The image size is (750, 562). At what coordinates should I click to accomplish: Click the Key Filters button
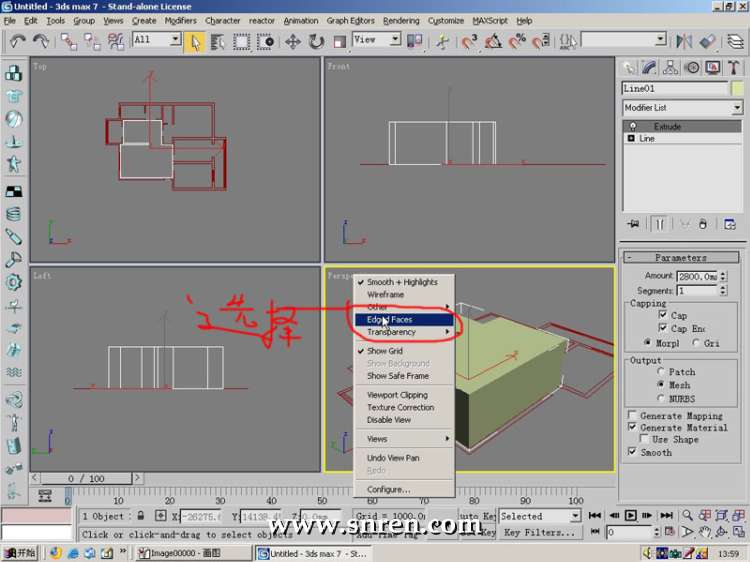(x=539, y=533)
